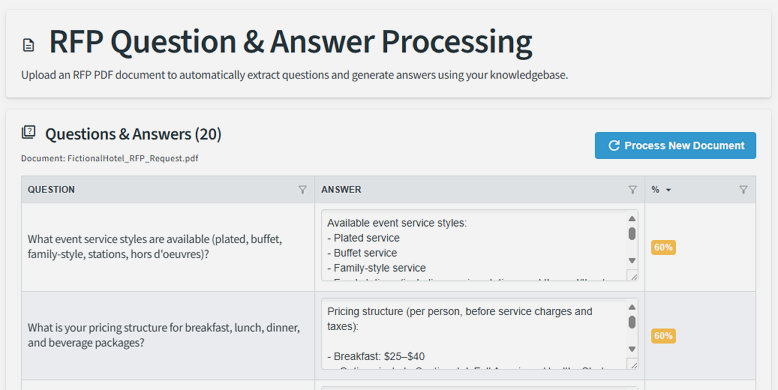Click resize handle of service styles answer
This screenshot has height=390, width=778.
click(633, 276)
